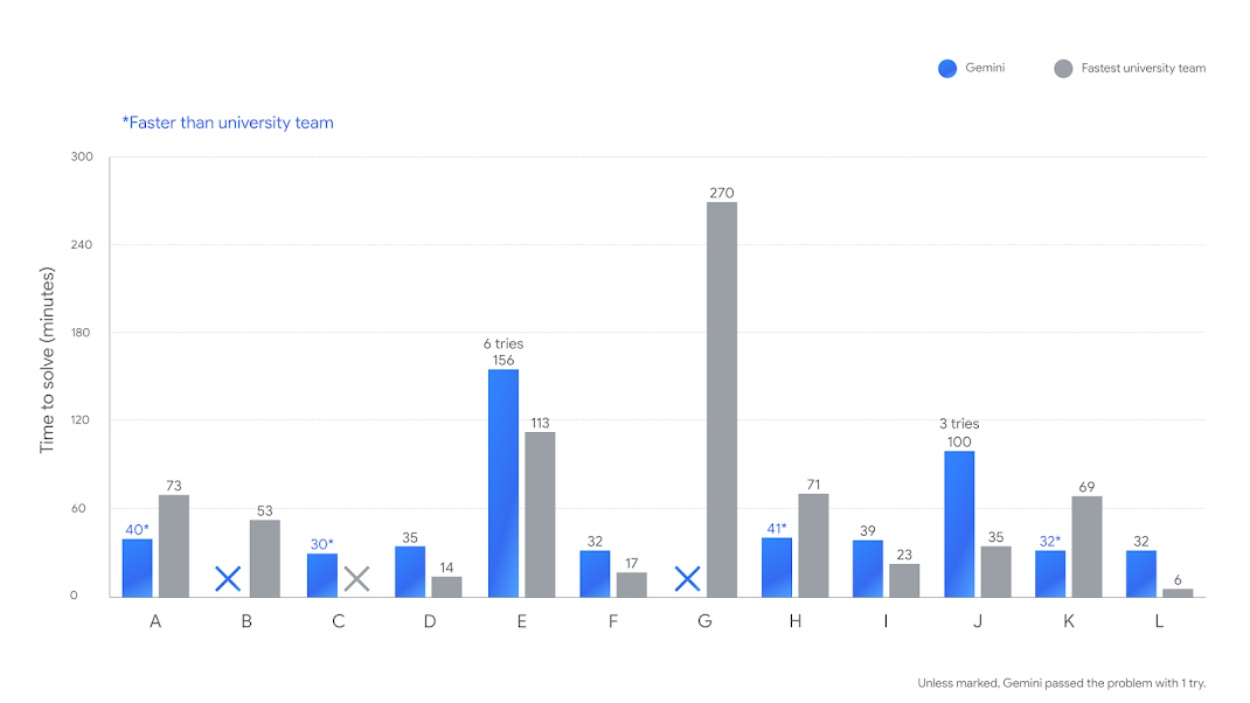Click the x-axis label I
1250x703 pixels.
(886, 622)
